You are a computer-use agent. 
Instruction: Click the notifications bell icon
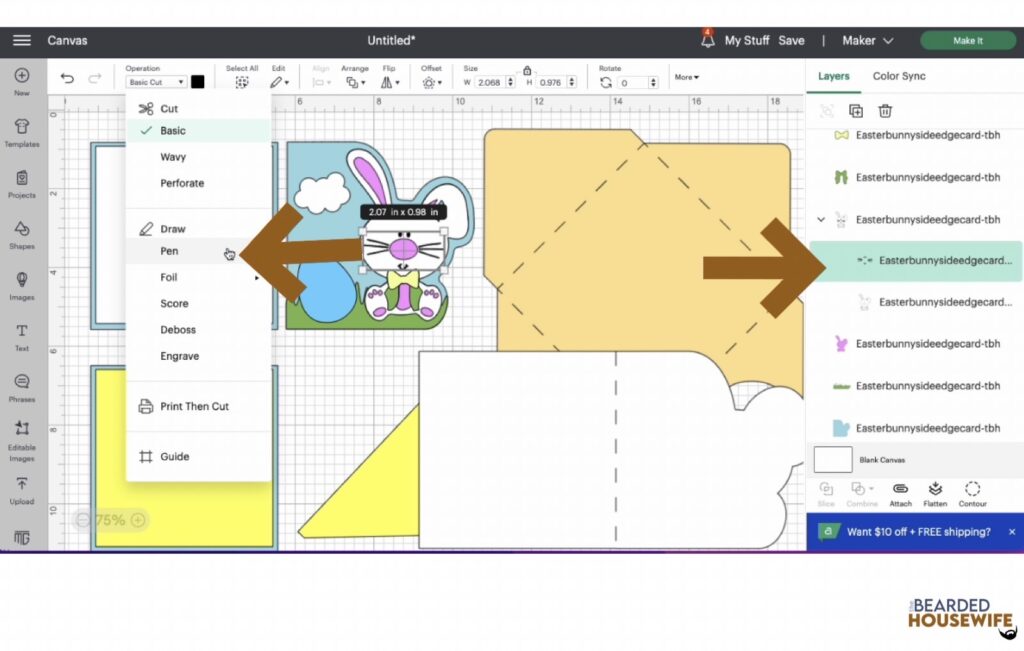[708, 41]
